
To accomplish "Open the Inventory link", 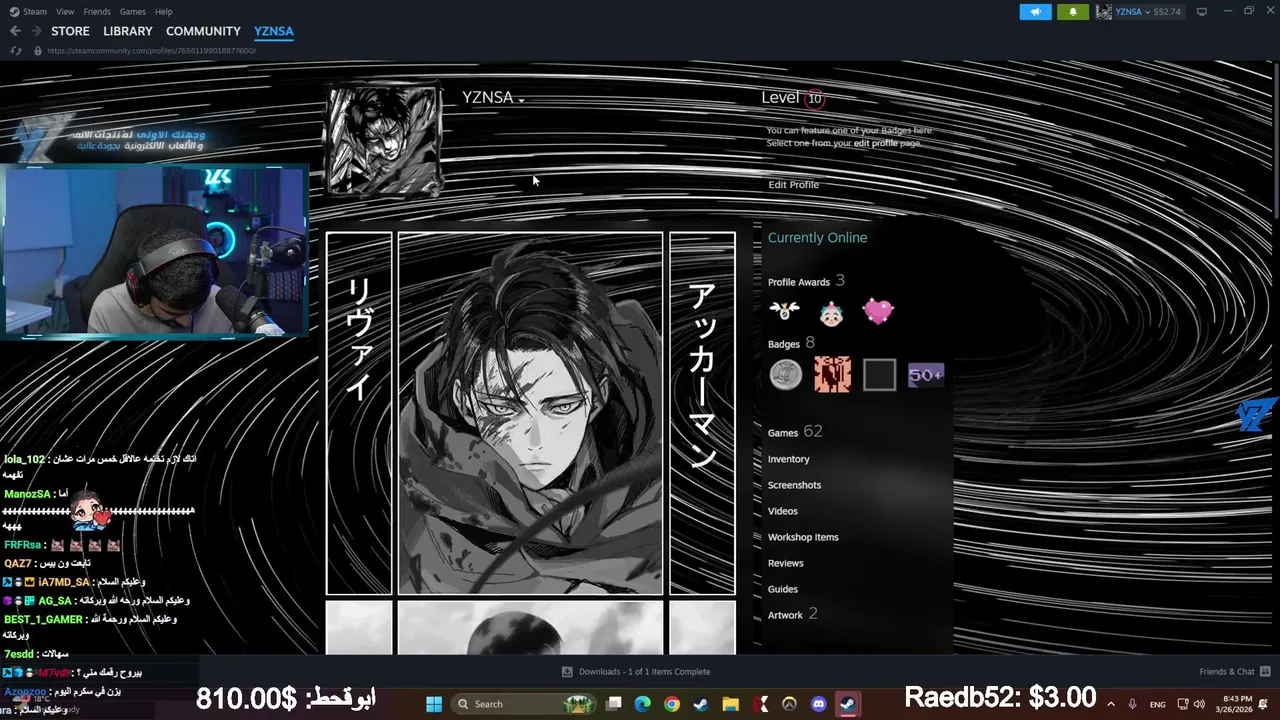I will (789, 459).
